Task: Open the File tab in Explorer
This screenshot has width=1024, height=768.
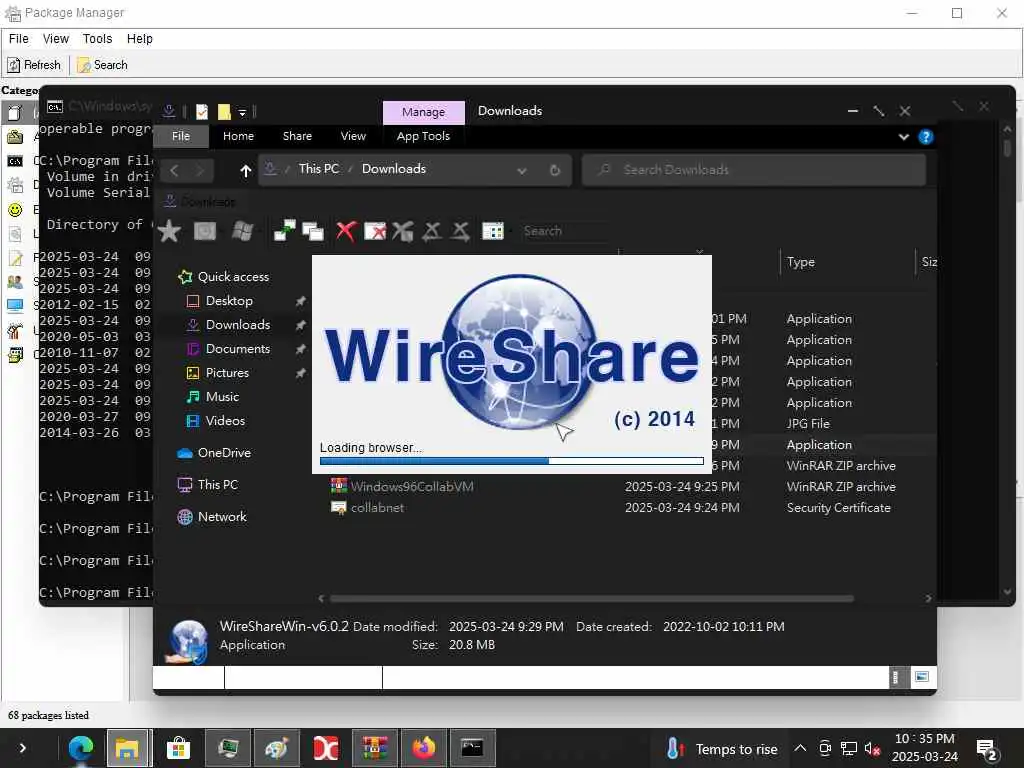Action: coord(181,136)
